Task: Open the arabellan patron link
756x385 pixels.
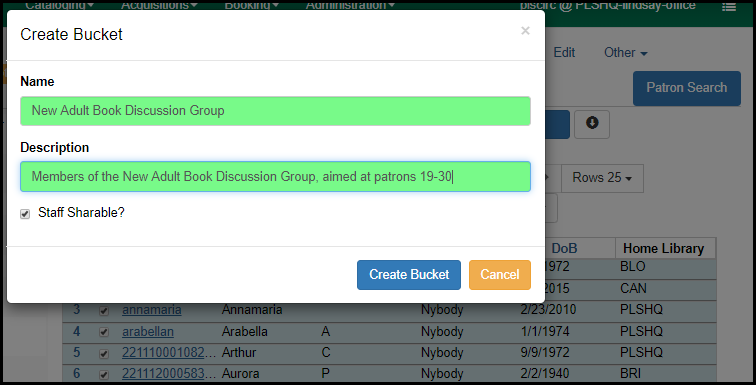Action: (148, 332)
